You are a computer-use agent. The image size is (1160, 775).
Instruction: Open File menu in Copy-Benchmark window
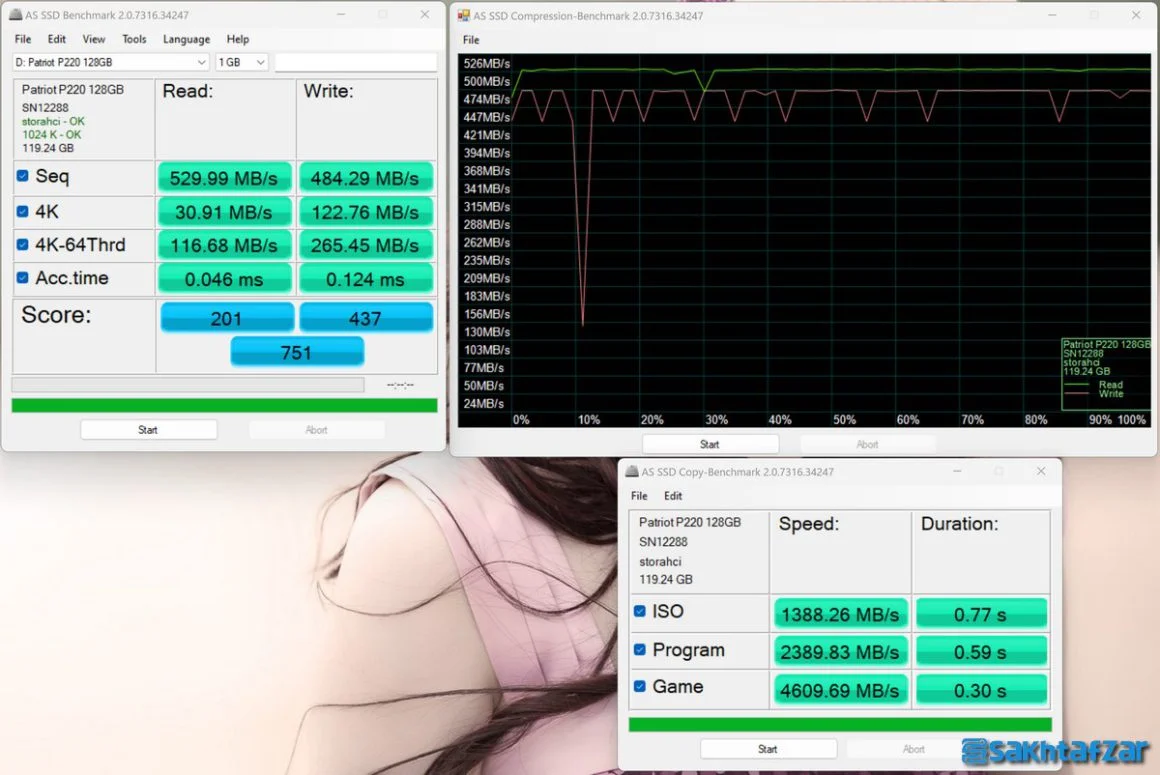pos(639,495)
